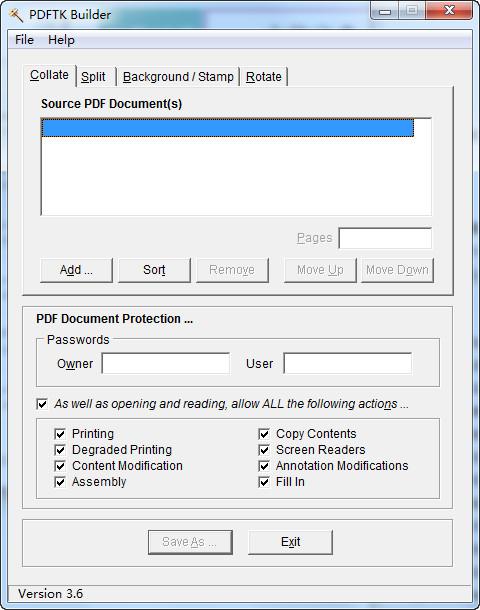Click the Move Up button
This screenshot has height=610, width=480.
pos(320,270)
